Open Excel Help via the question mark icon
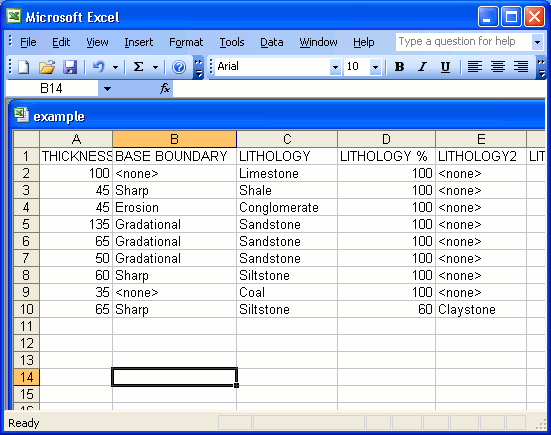Image resolution: width=551 pixels, height=435 pixels. point(179,67)
